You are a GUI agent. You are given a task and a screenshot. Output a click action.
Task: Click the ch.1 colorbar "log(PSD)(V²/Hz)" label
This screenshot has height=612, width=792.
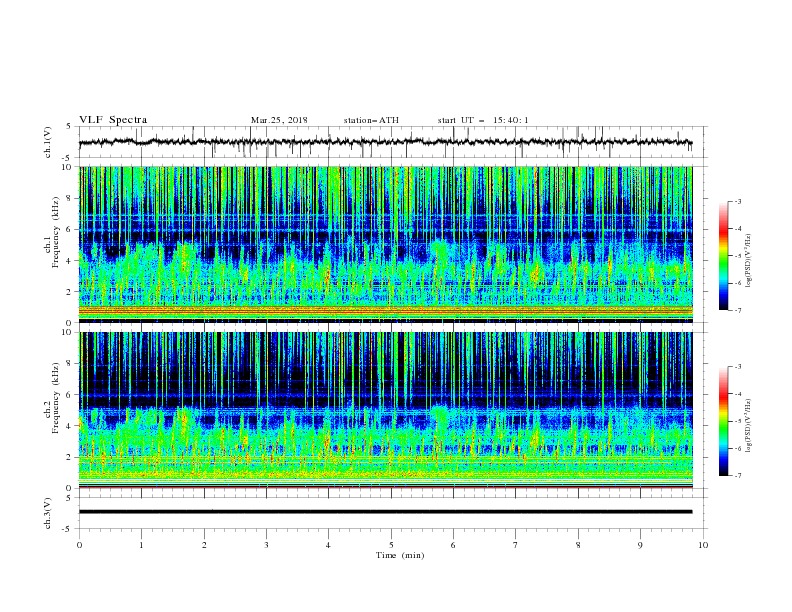point(749,261)
